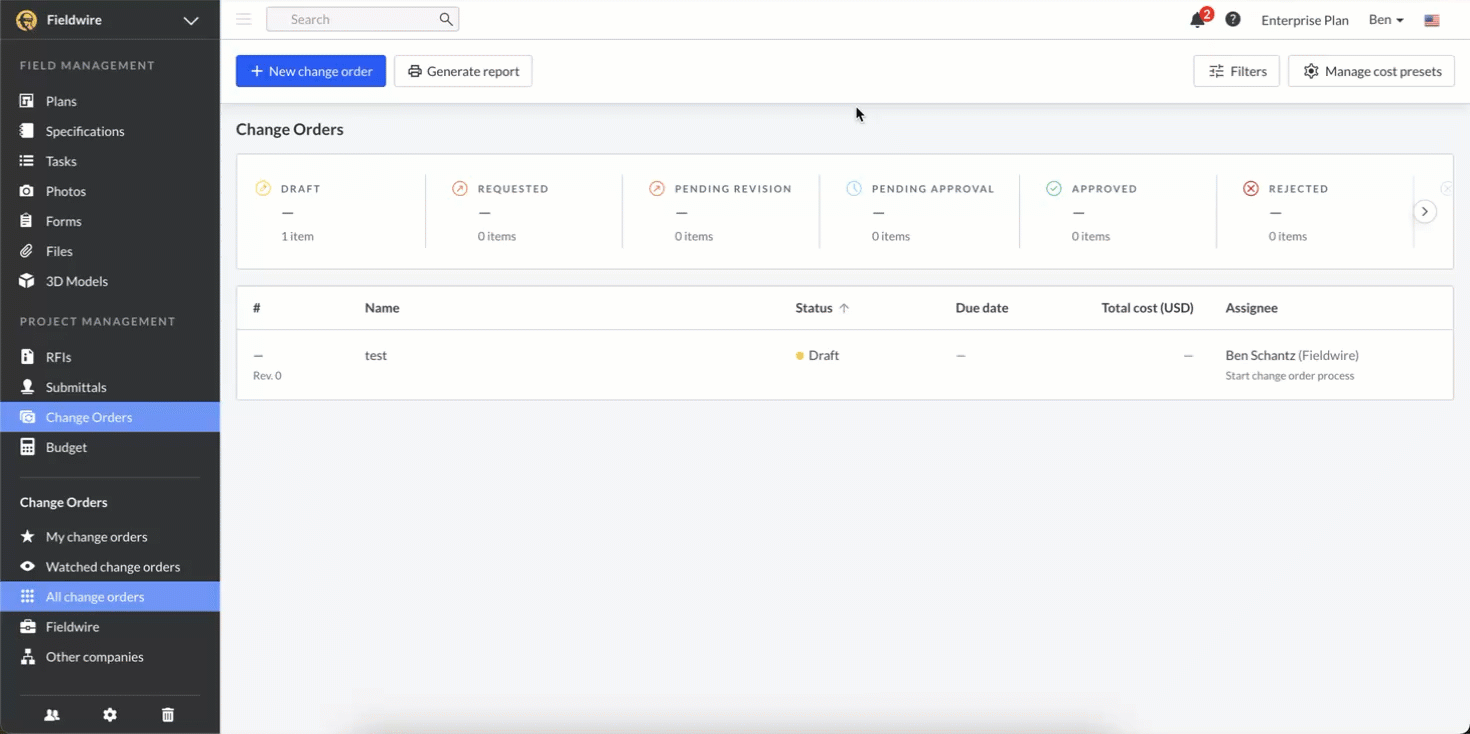This screenshot has width=1470, height=734.
Task: Click the notifications bell icon
Action: (x=1197, y=20)
